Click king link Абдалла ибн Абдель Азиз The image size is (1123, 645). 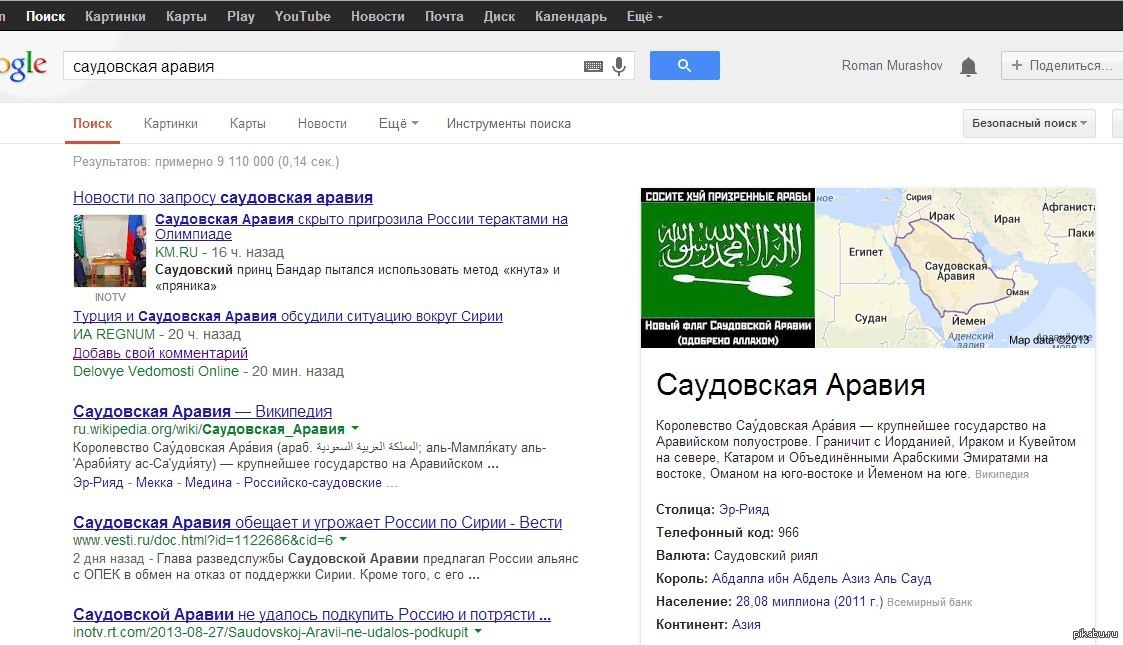point(821,578)
